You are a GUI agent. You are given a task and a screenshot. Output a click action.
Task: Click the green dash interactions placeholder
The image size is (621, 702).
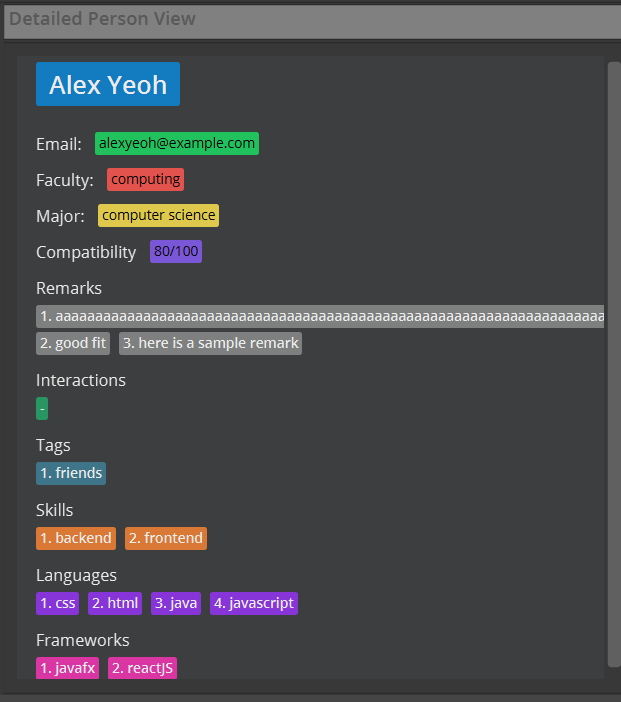coord(42,408)
